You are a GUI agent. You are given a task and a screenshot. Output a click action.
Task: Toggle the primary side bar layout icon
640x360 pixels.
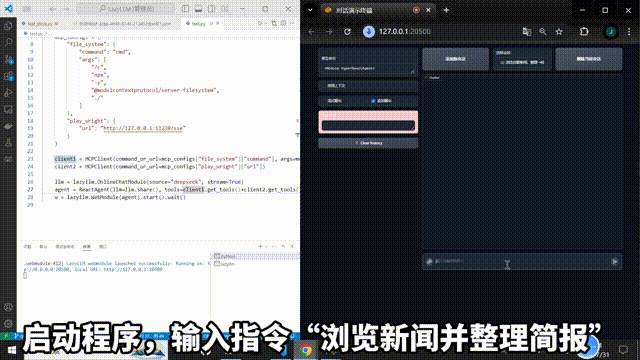(185, 9)
